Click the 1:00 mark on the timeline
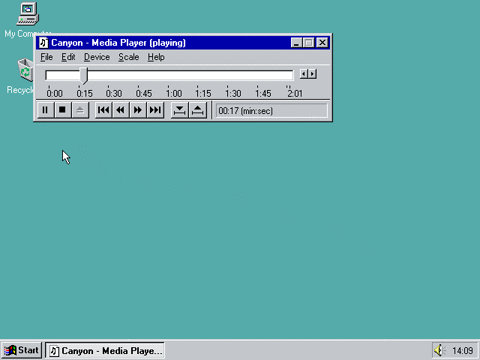The width and height of the screenshot is (480, 360). pyautogui.click(x=174, y=93)
